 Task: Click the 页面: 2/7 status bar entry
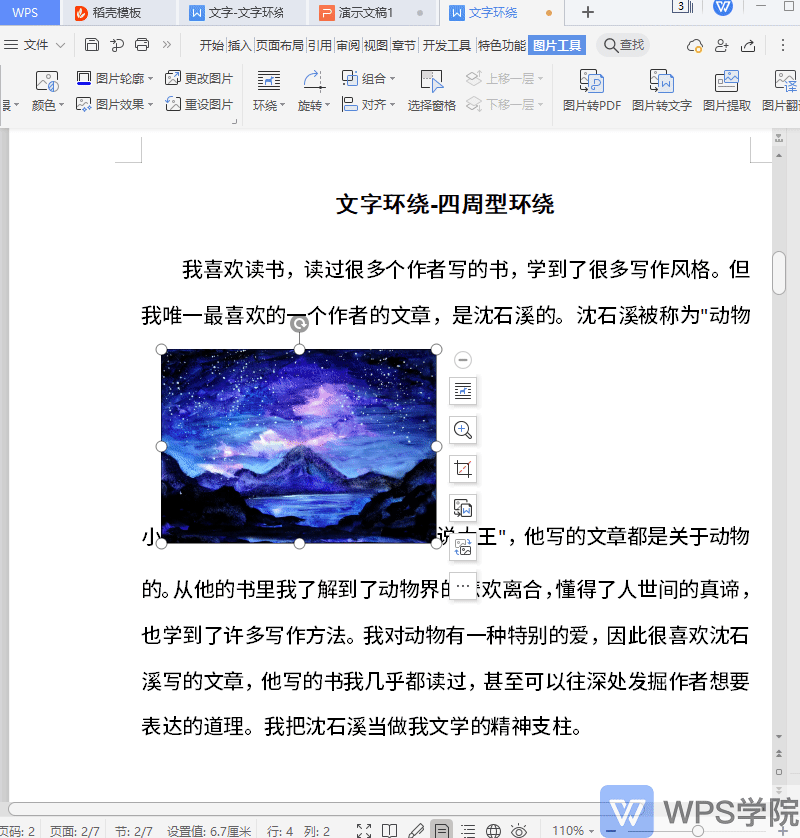point(74,831)
